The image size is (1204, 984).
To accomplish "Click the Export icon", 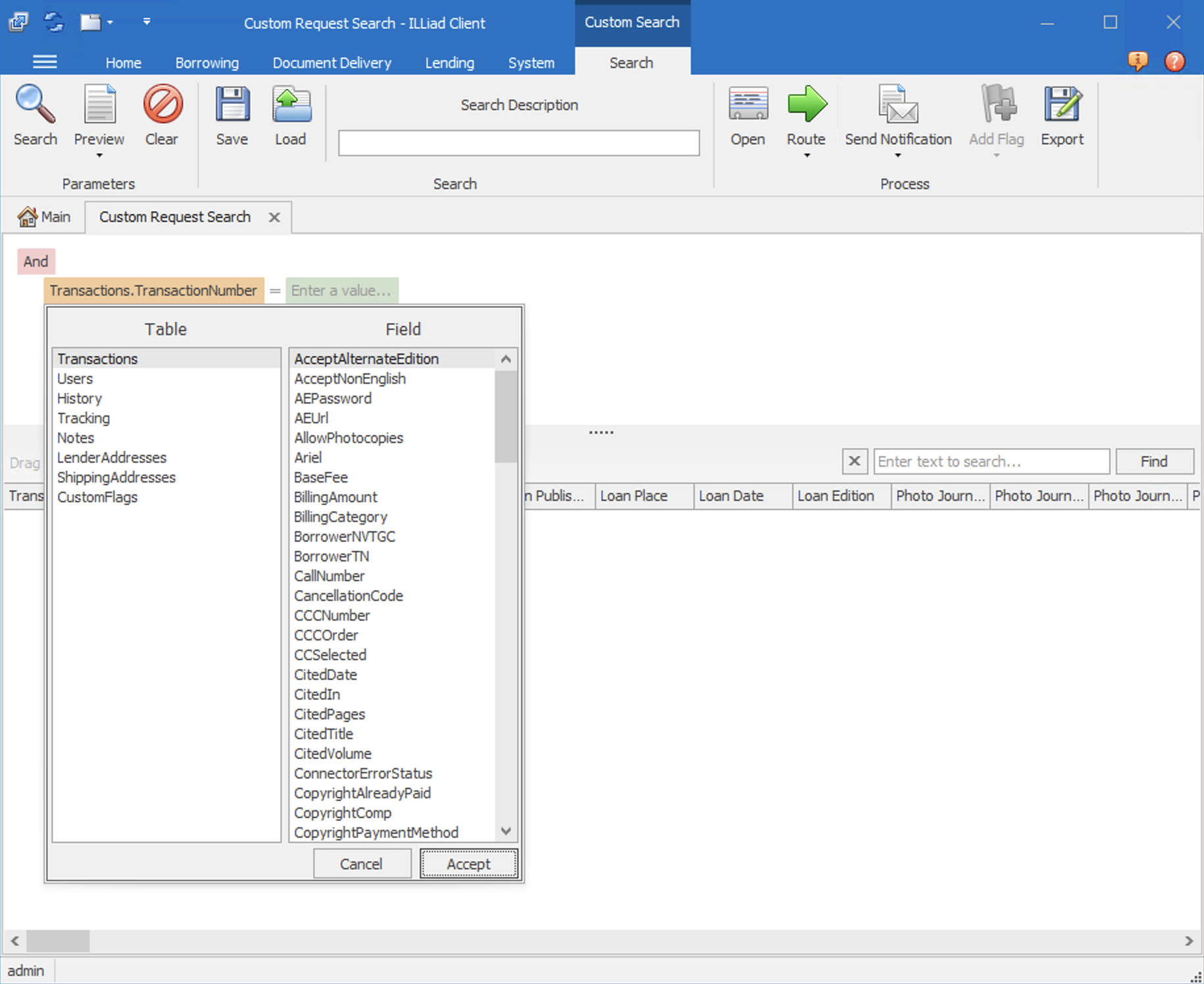I will click(x=1061, y=105).
